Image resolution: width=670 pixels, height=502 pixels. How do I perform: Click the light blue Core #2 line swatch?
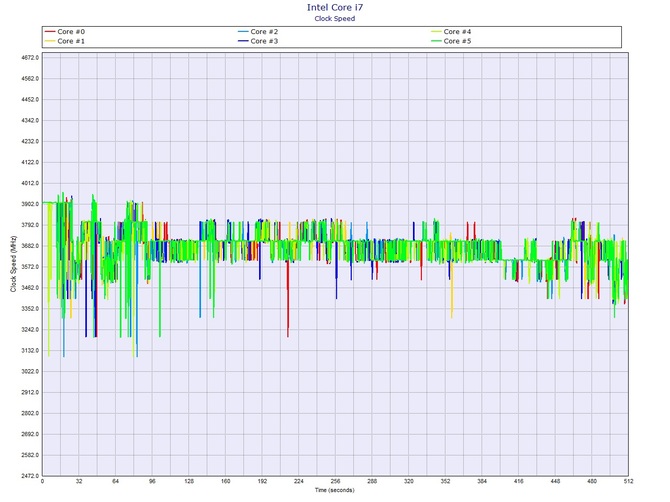pyautogui.click(x=243, y=32)
